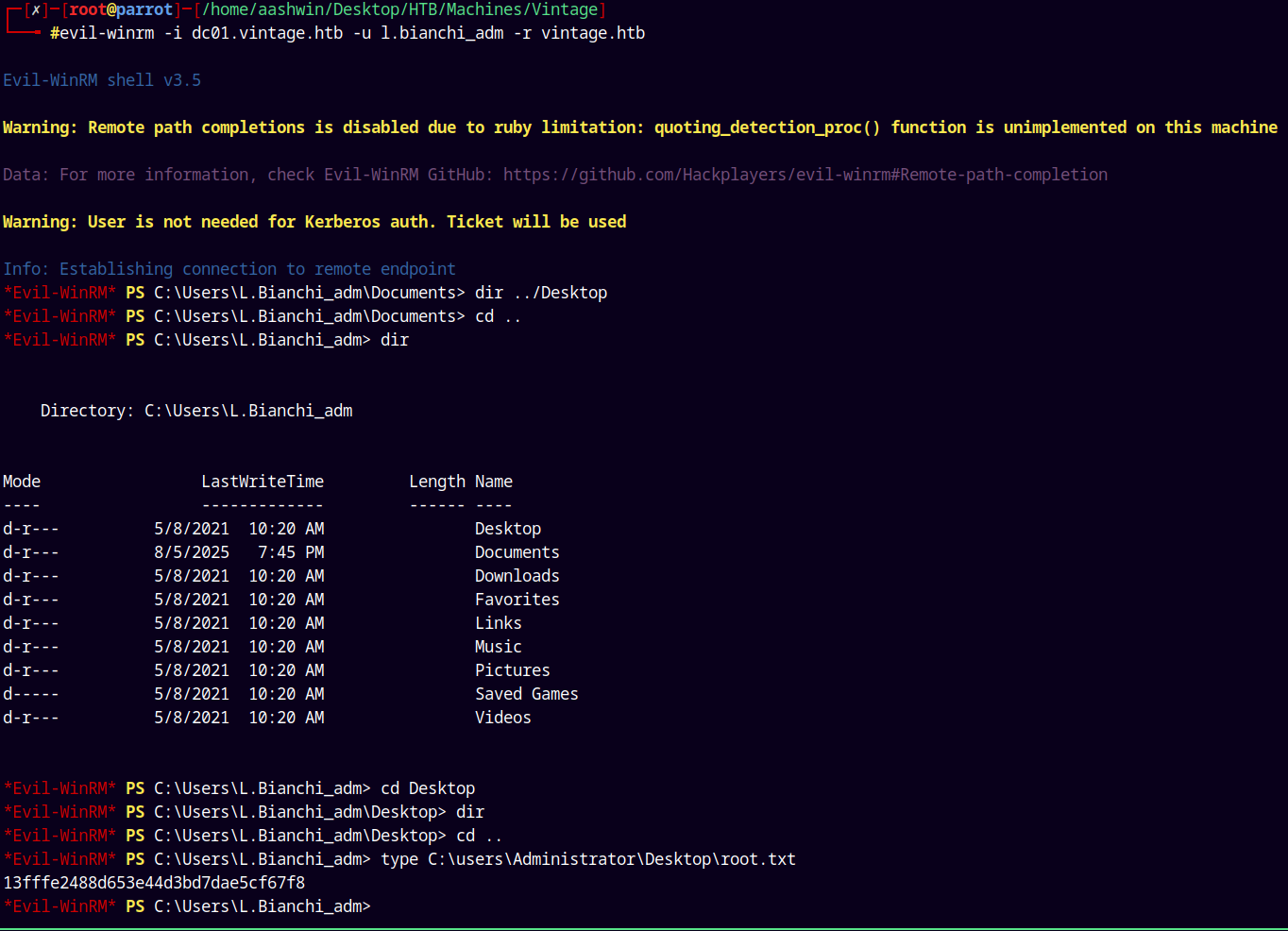Click the Name column header
This screenshot has width=1288, height=931.
494,482
